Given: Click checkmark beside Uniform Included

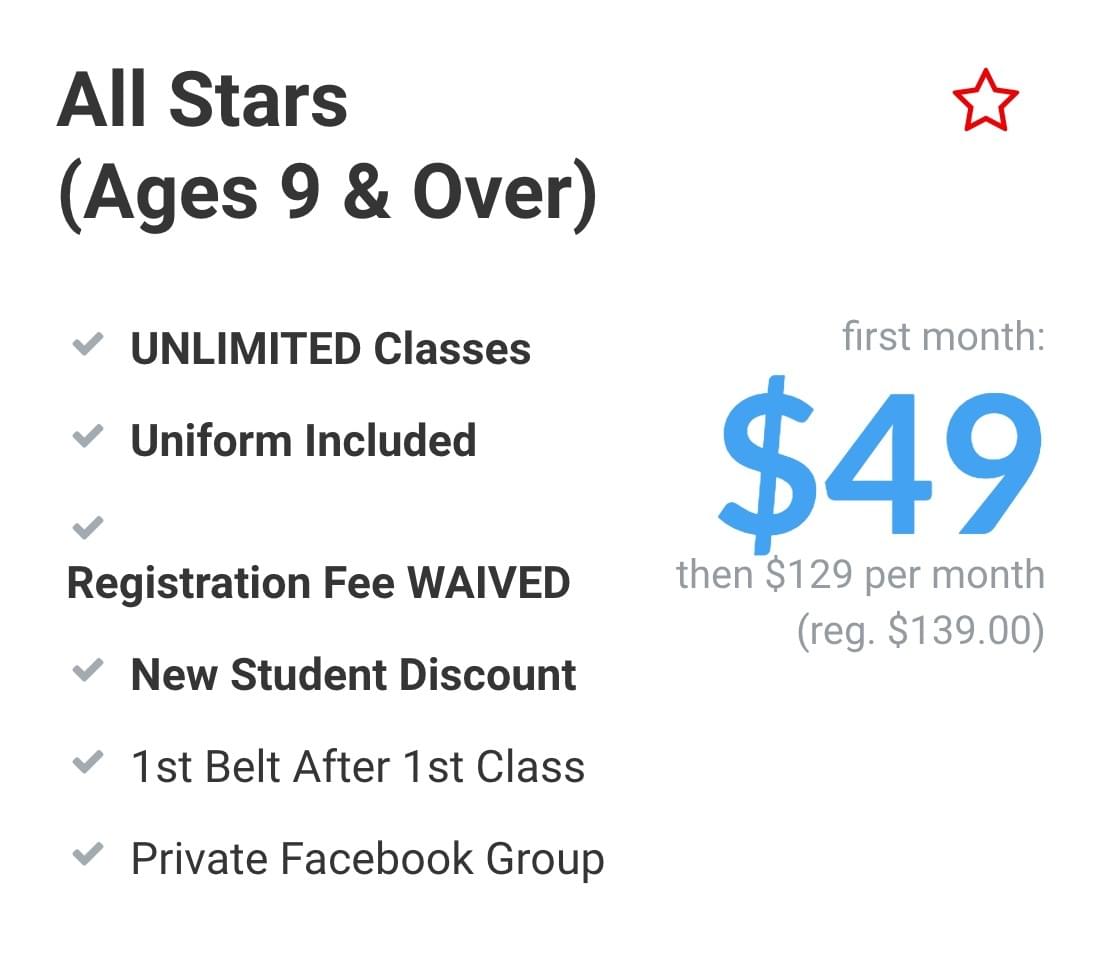Looking at the screenshot, I should pos(88,435).
